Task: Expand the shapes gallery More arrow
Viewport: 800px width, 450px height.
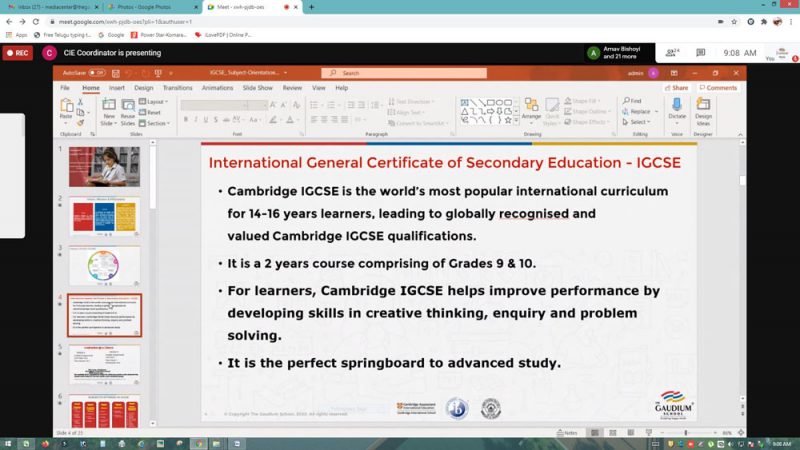Action: tap(516, 121)
